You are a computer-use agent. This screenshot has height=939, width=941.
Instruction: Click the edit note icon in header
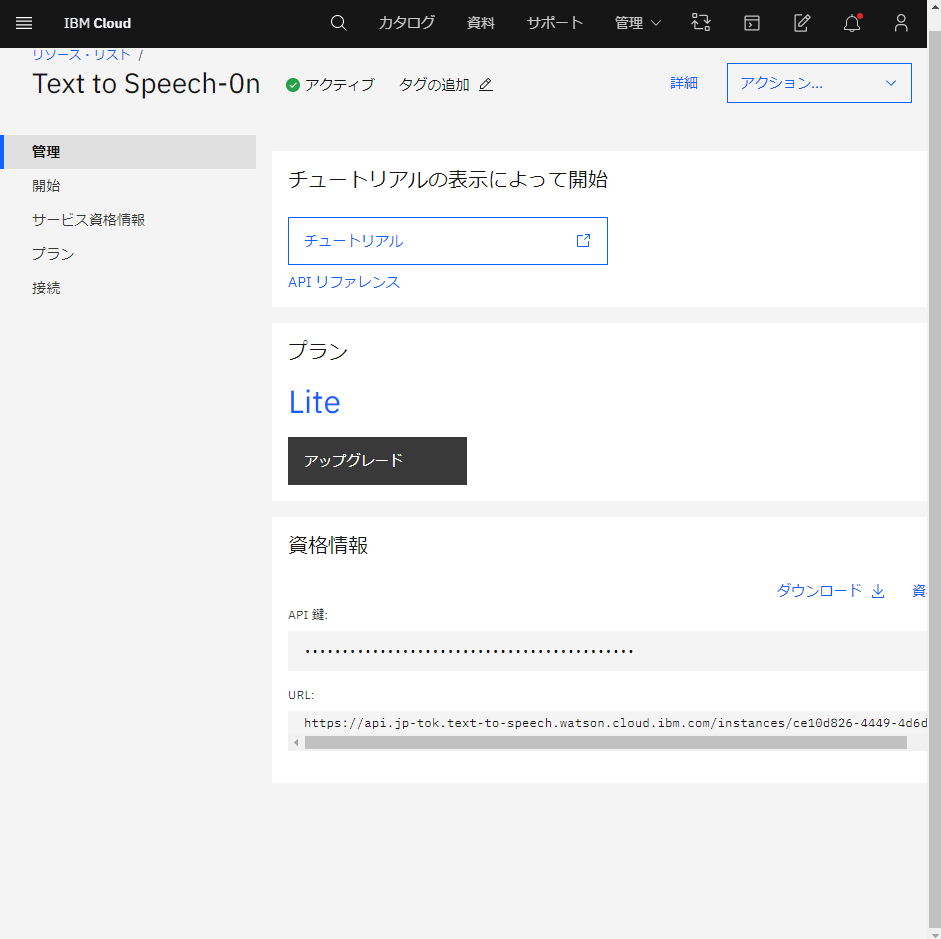(x=802, y=23)
